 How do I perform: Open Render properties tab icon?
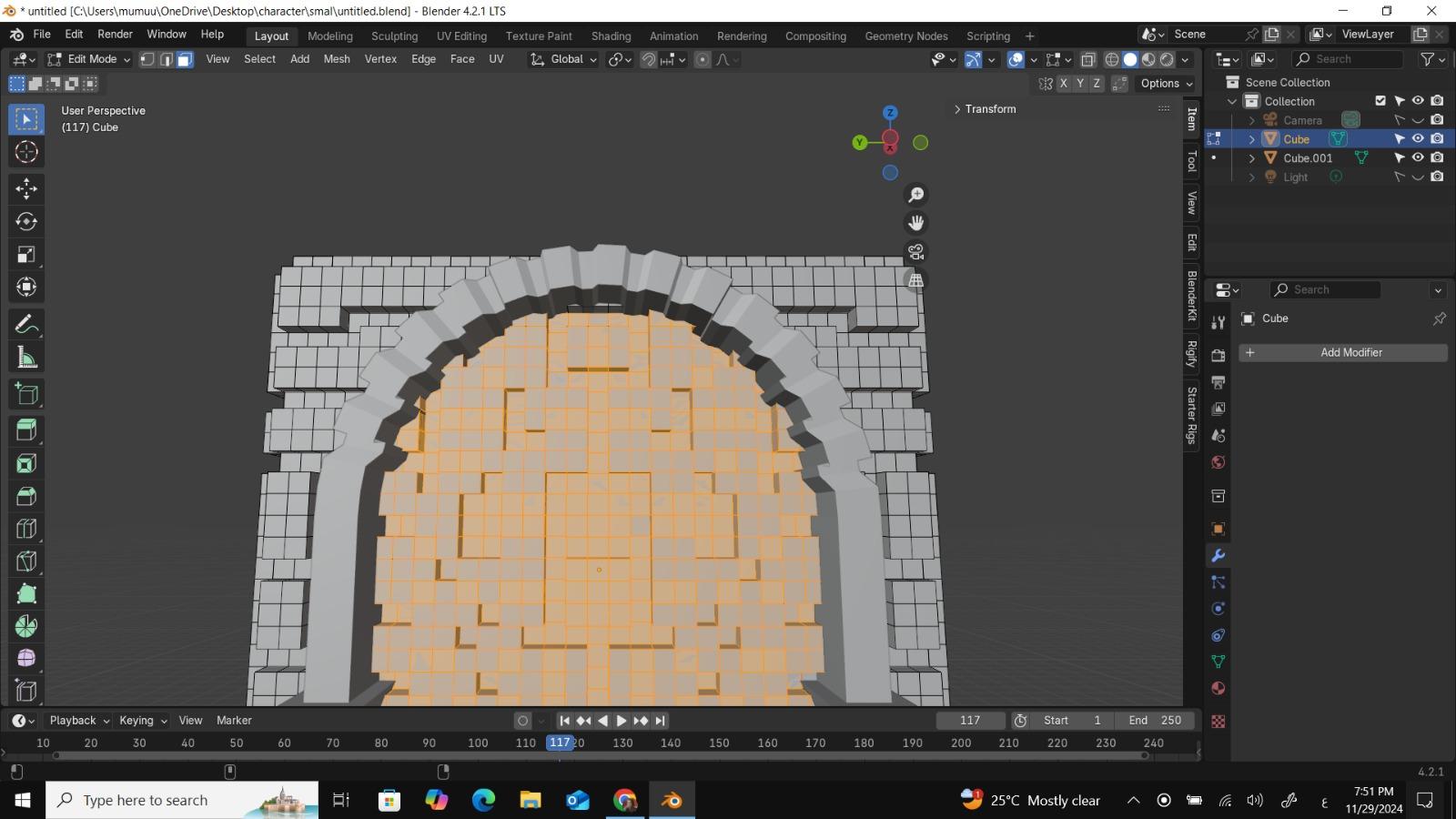[1218, 355]
